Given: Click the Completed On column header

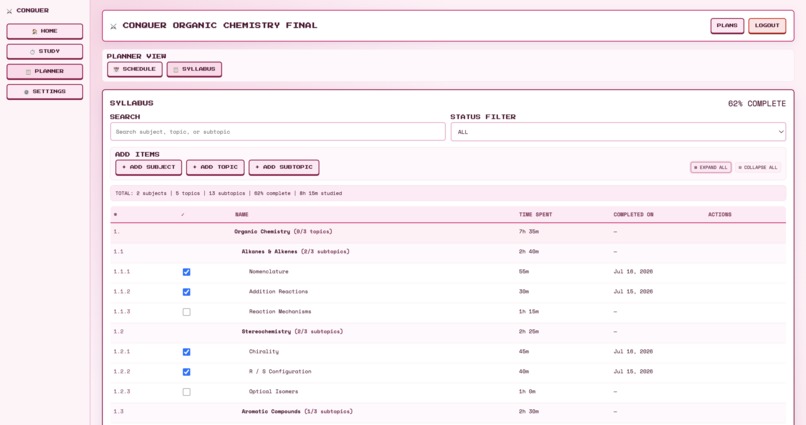Looking at the screenshot, I should click(x=633, y=214).
